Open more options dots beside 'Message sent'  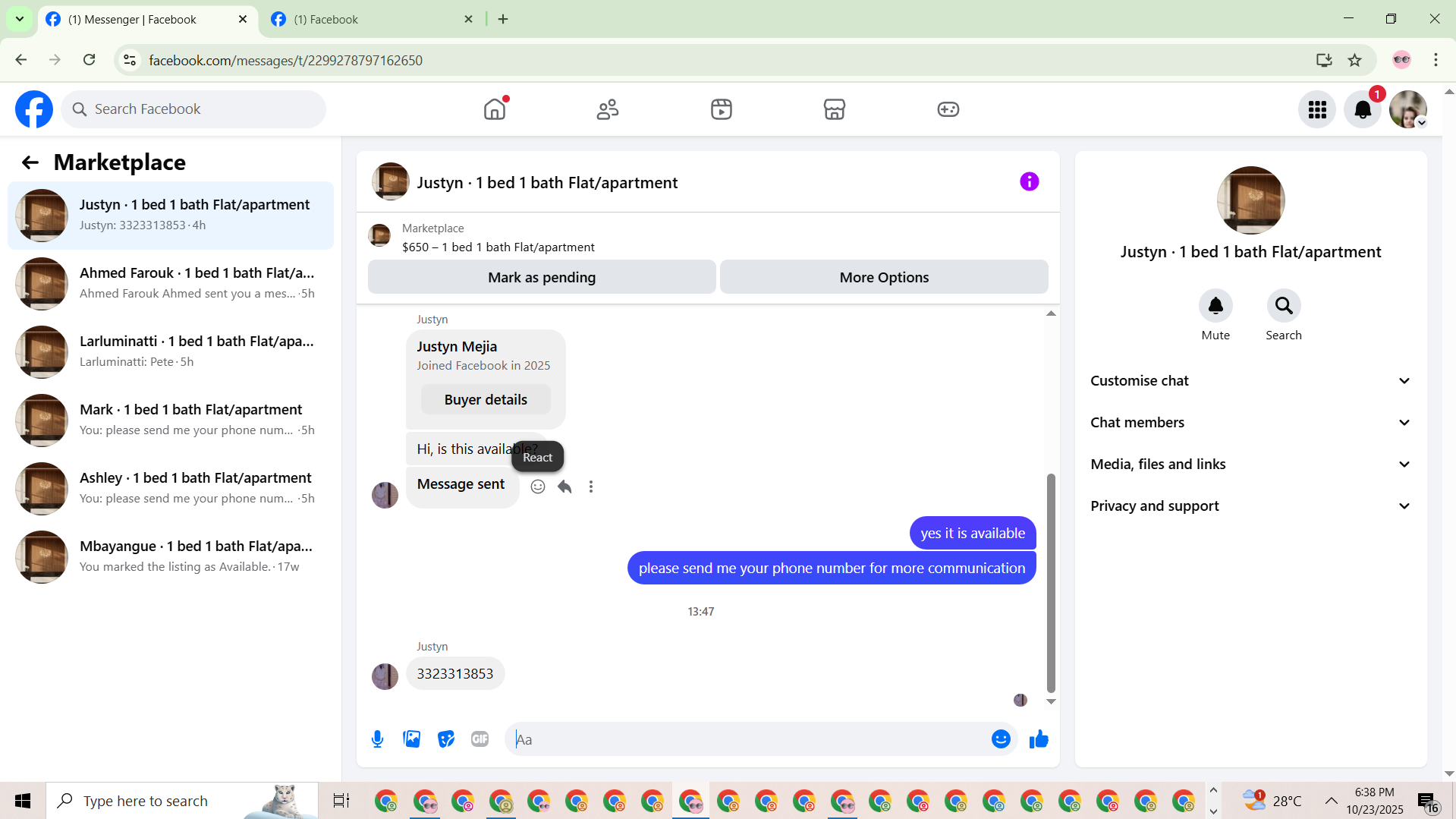591,487
